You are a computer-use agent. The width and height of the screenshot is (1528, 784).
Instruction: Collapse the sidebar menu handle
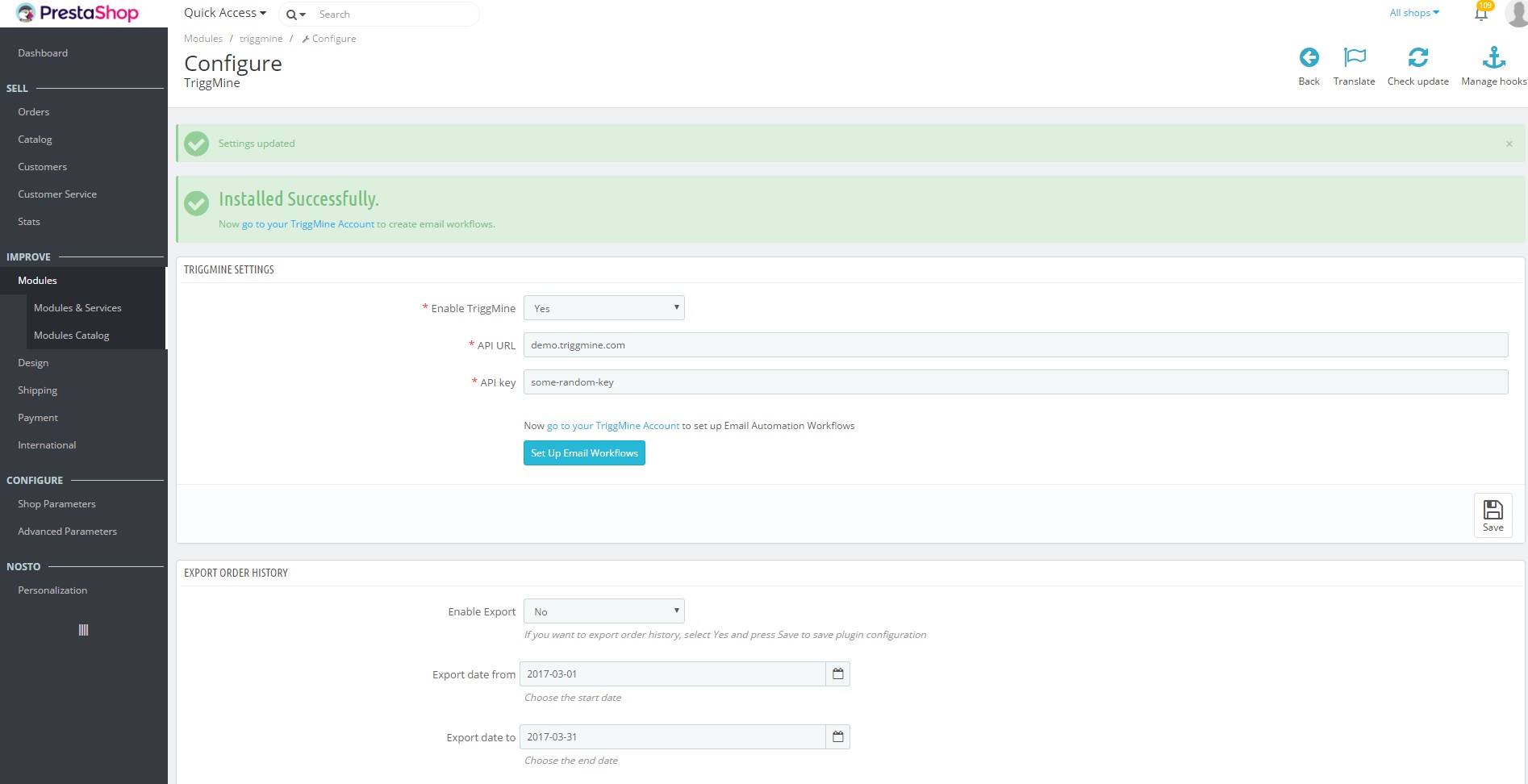click(83, 630)
